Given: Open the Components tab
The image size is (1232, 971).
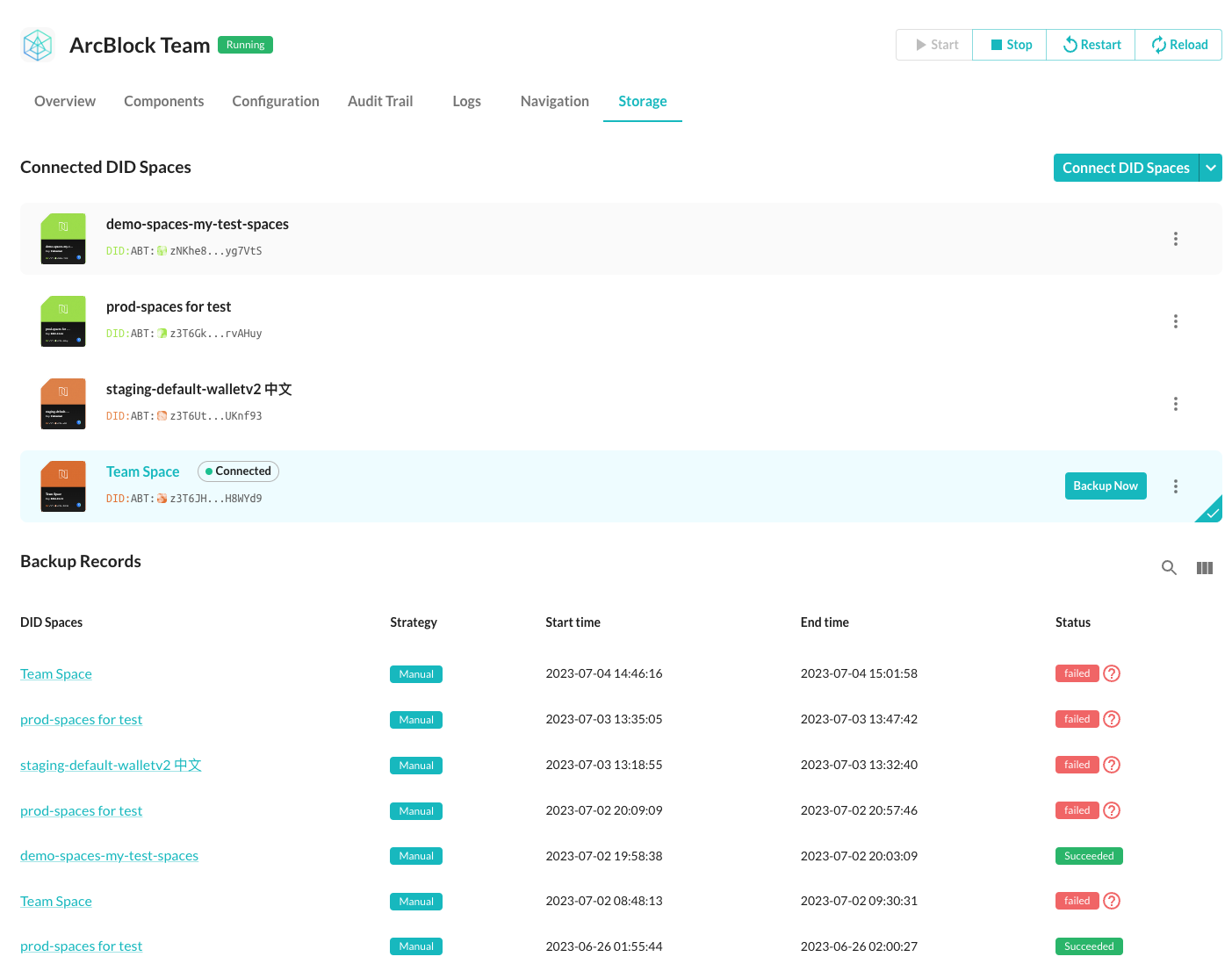Looking at the screenshot, I should (163, 101).
